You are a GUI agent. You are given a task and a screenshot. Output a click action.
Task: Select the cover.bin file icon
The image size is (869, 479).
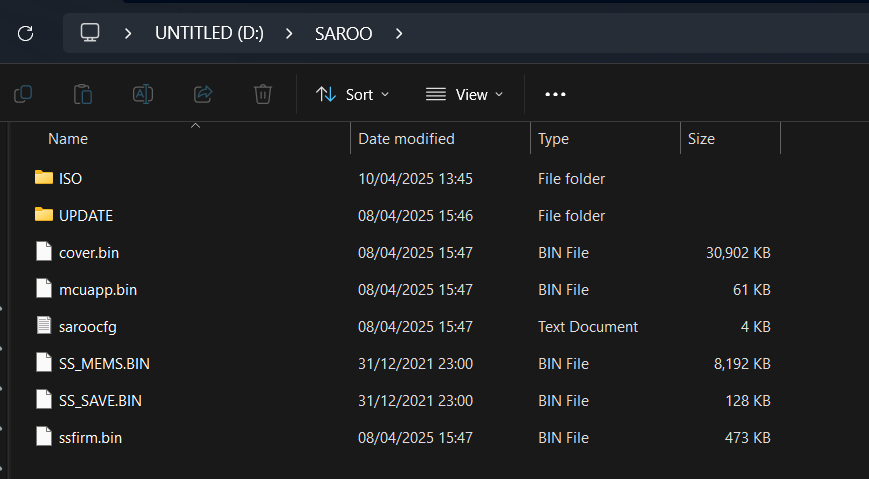coord(43,253)
